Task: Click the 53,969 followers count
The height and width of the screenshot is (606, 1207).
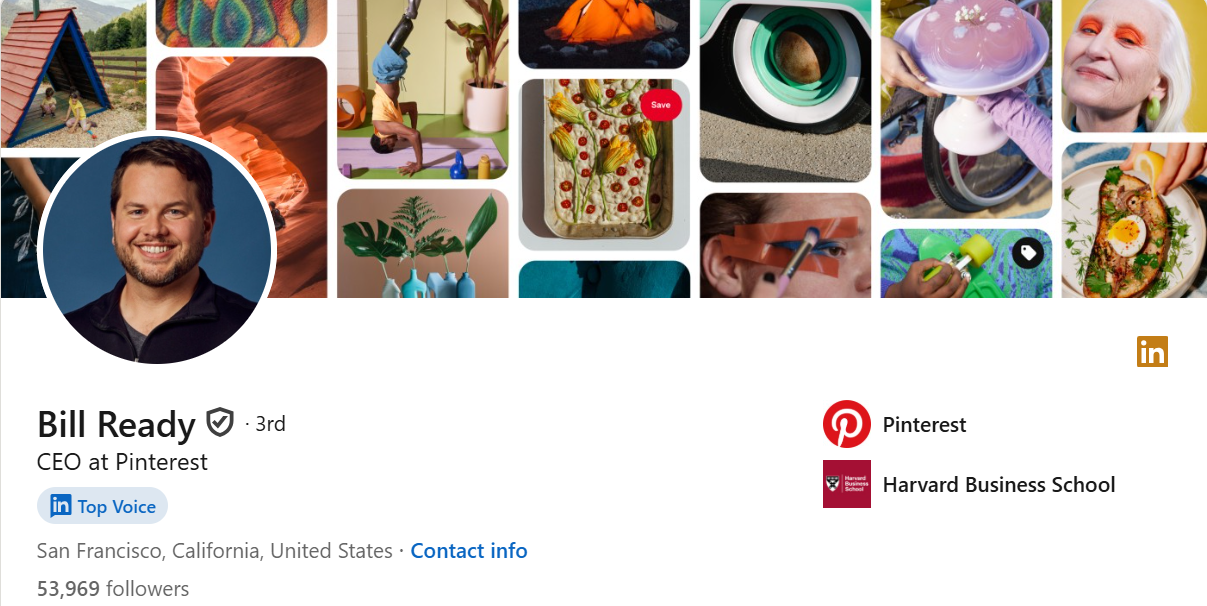Action: pyautogui.click(x=113, y=589)
